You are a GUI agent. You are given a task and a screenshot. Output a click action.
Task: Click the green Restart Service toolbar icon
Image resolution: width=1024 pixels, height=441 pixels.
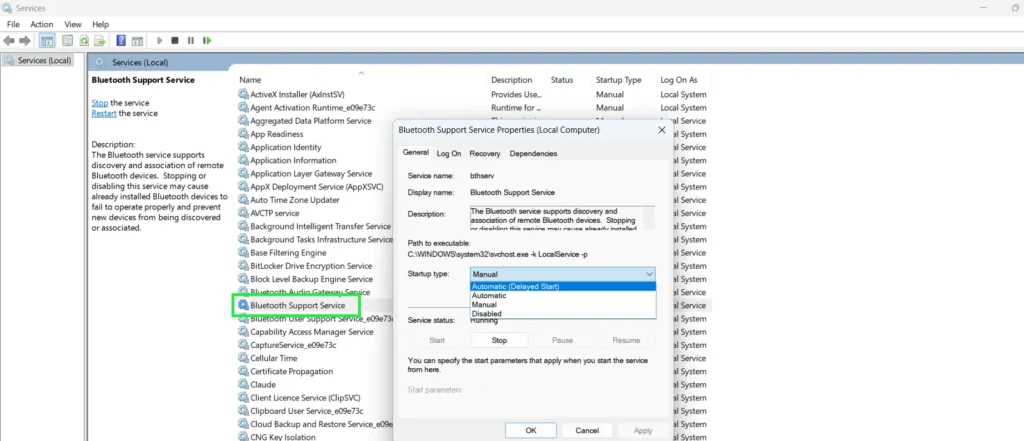tap(207, 41)
